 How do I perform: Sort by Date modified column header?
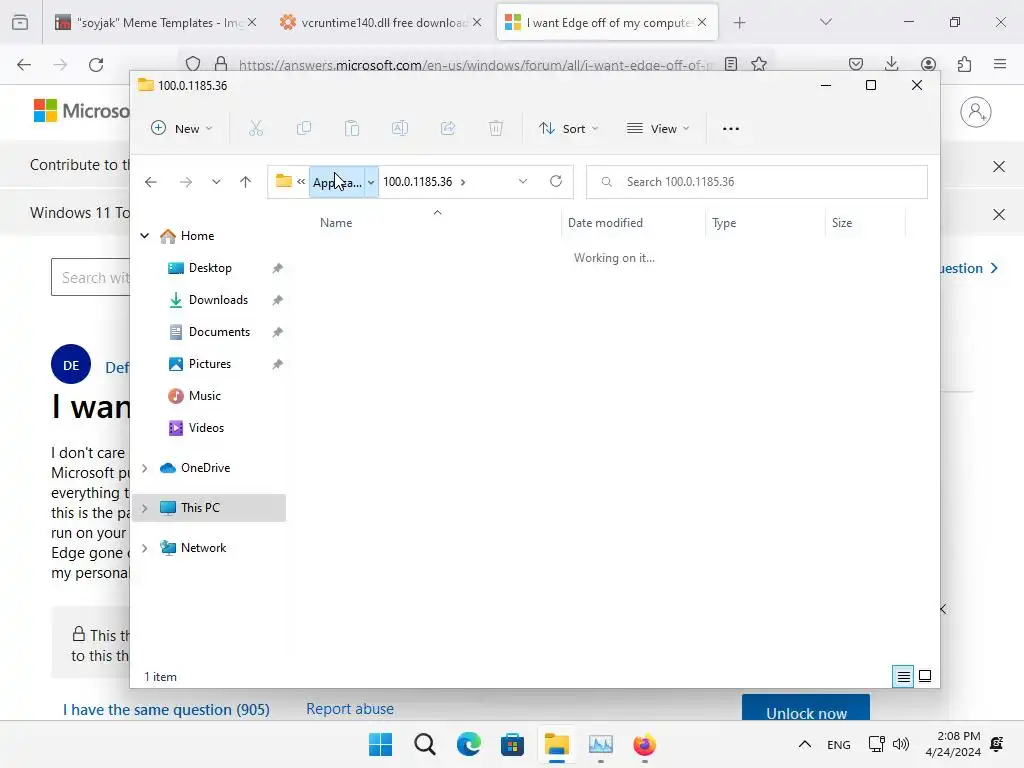point(605,223)
